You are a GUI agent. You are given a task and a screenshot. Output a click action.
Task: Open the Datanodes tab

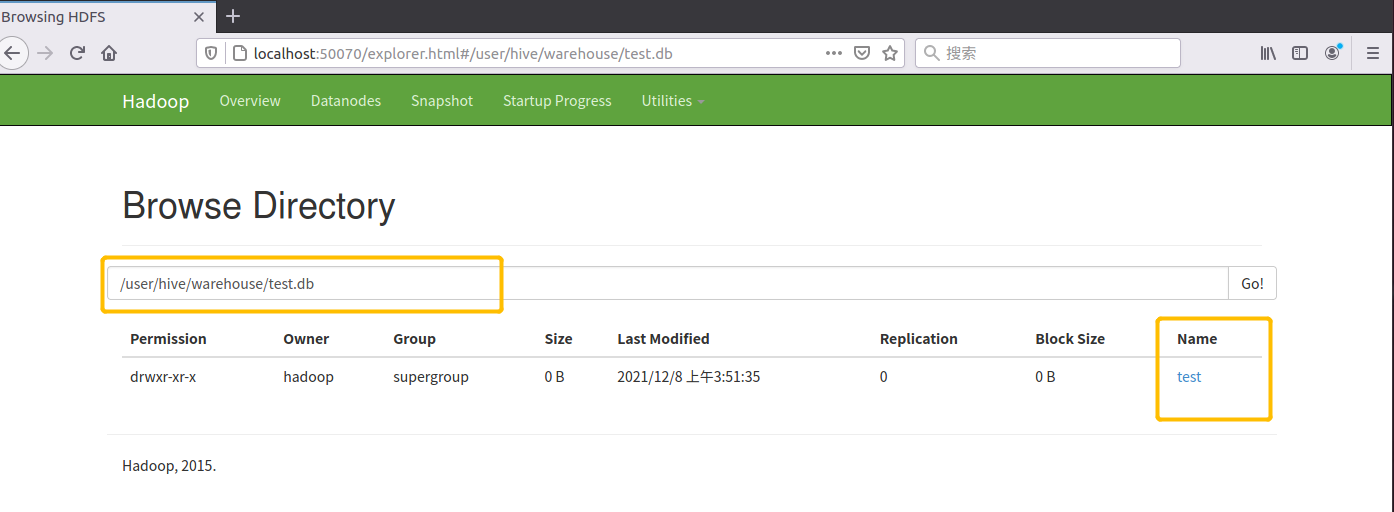click(346, 101)
